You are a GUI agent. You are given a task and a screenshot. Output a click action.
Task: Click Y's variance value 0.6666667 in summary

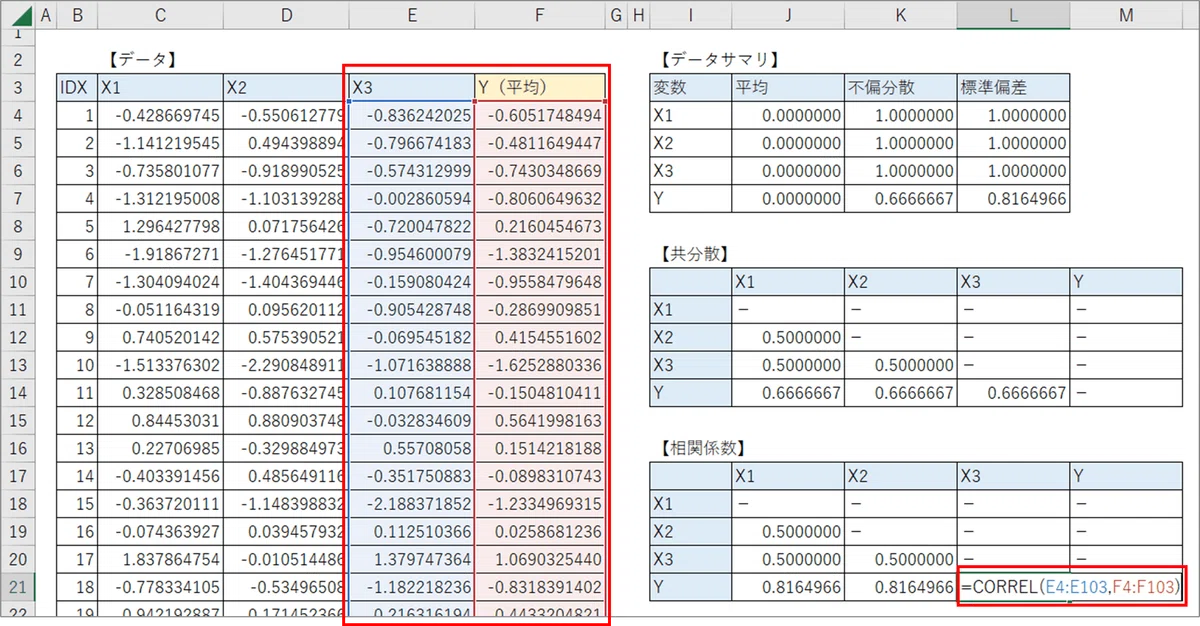tap(900, 199)
